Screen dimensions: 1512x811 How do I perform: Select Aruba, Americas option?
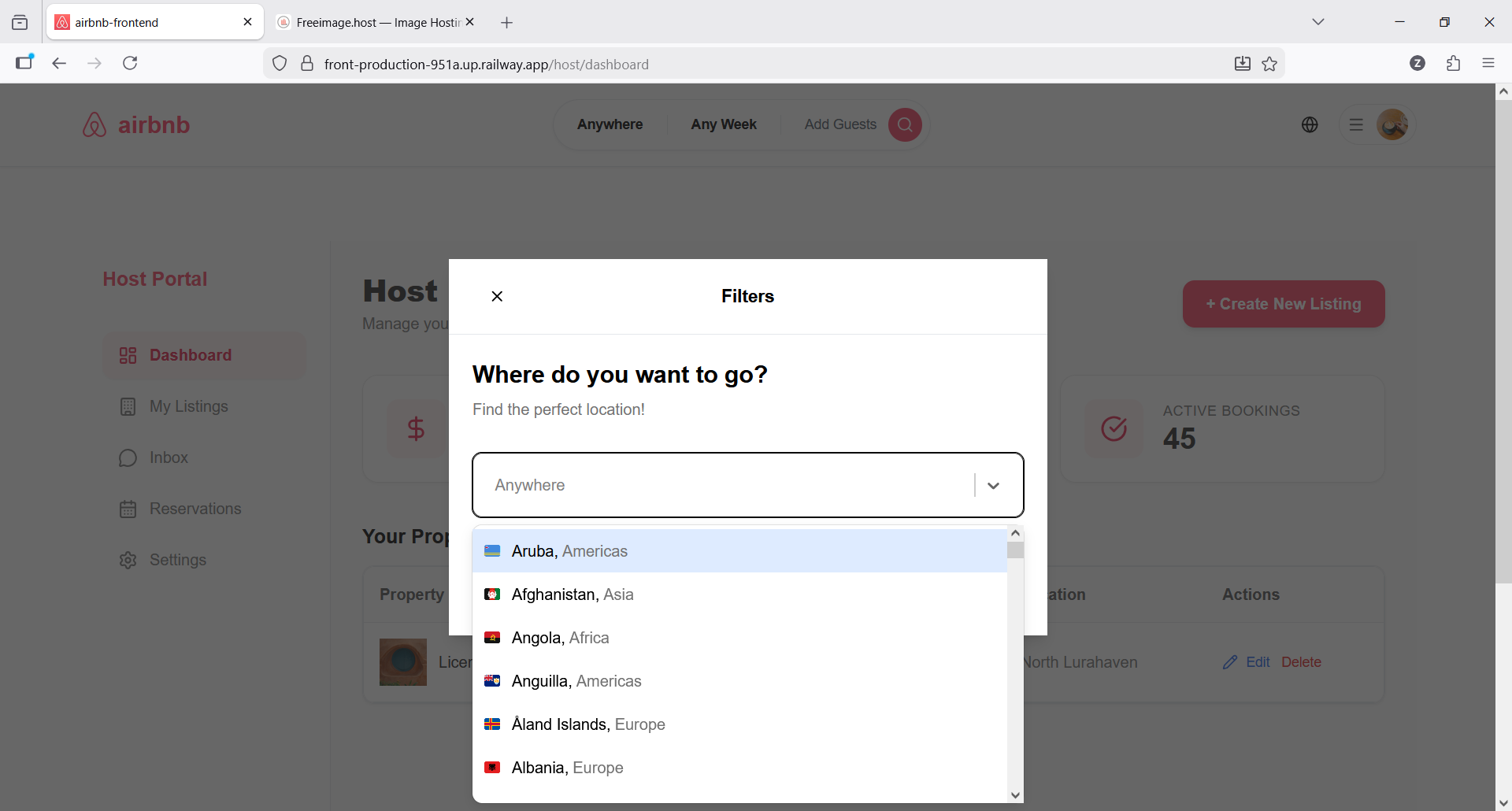pyautogui.click(x=739, y=551)
